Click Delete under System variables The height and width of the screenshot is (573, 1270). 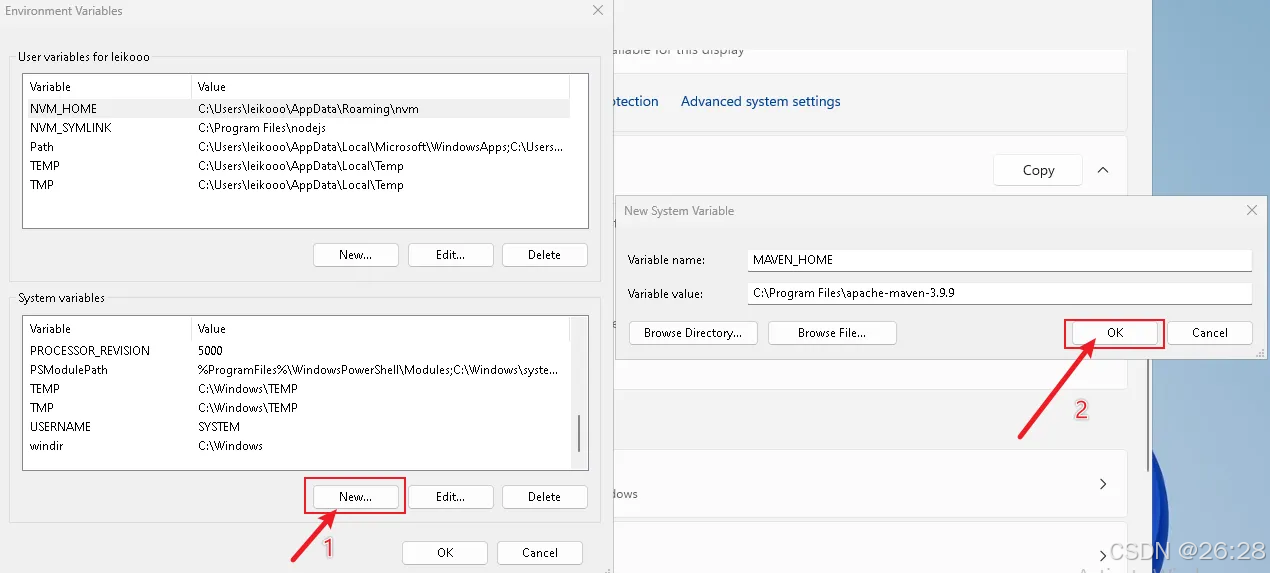[544, 497]
